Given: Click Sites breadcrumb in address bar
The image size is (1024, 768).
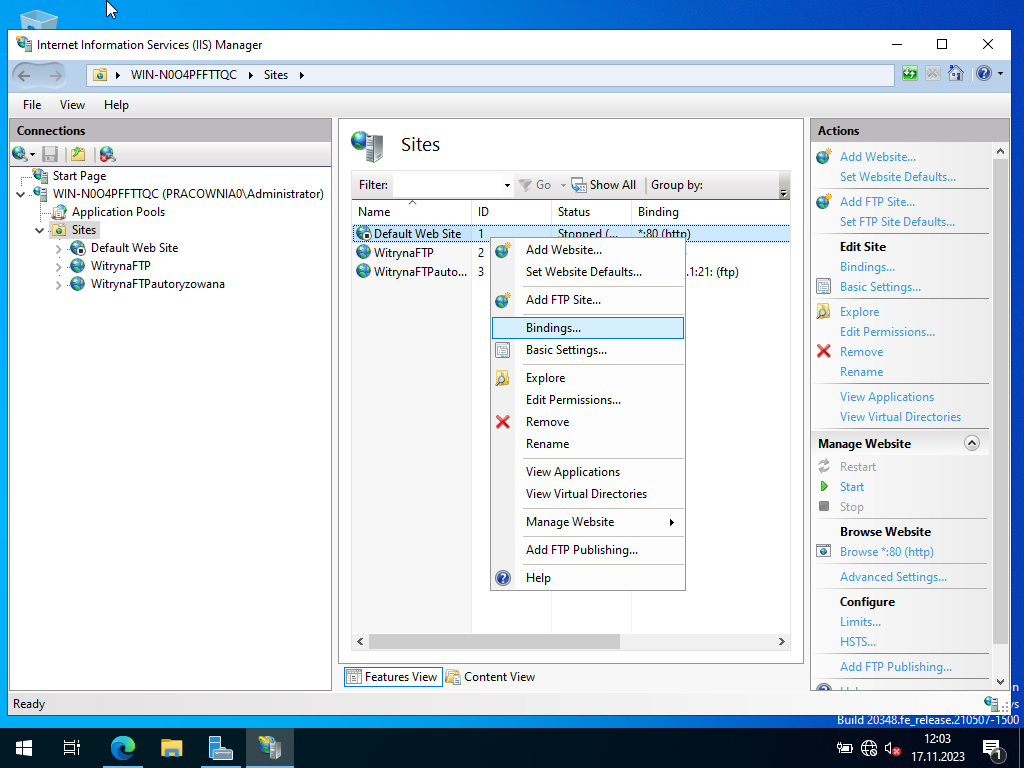Looking at the screenshot, I should (276, 75).
